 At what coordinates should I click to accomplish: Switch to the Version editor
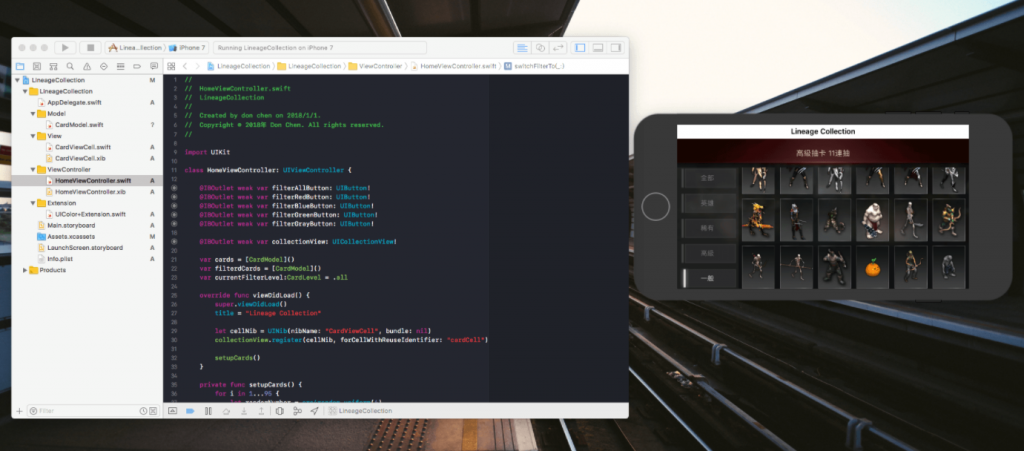[x=558, y=48]
